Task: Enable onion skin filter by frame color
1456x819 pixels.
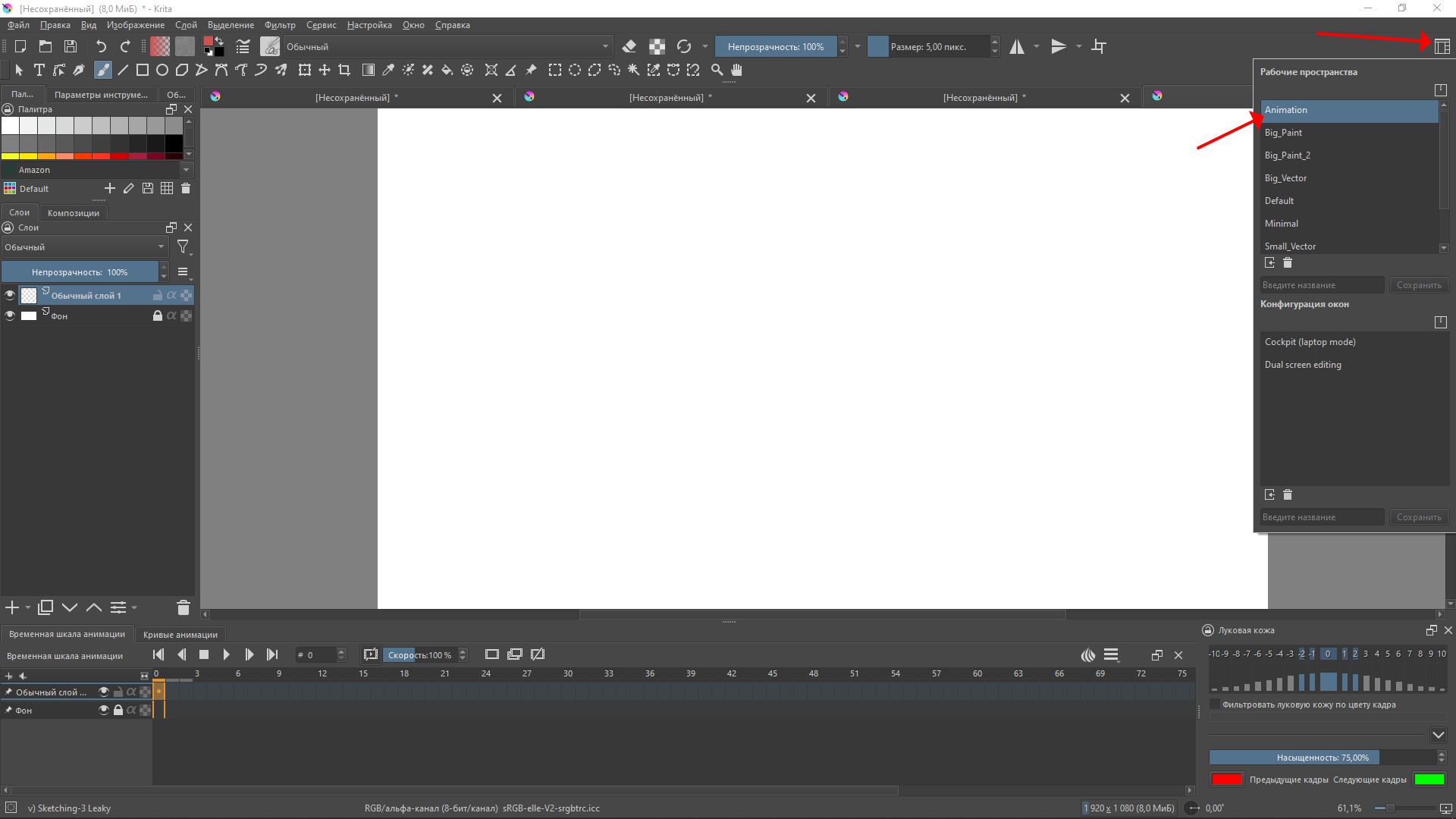Action: (x=1213, y=705)
